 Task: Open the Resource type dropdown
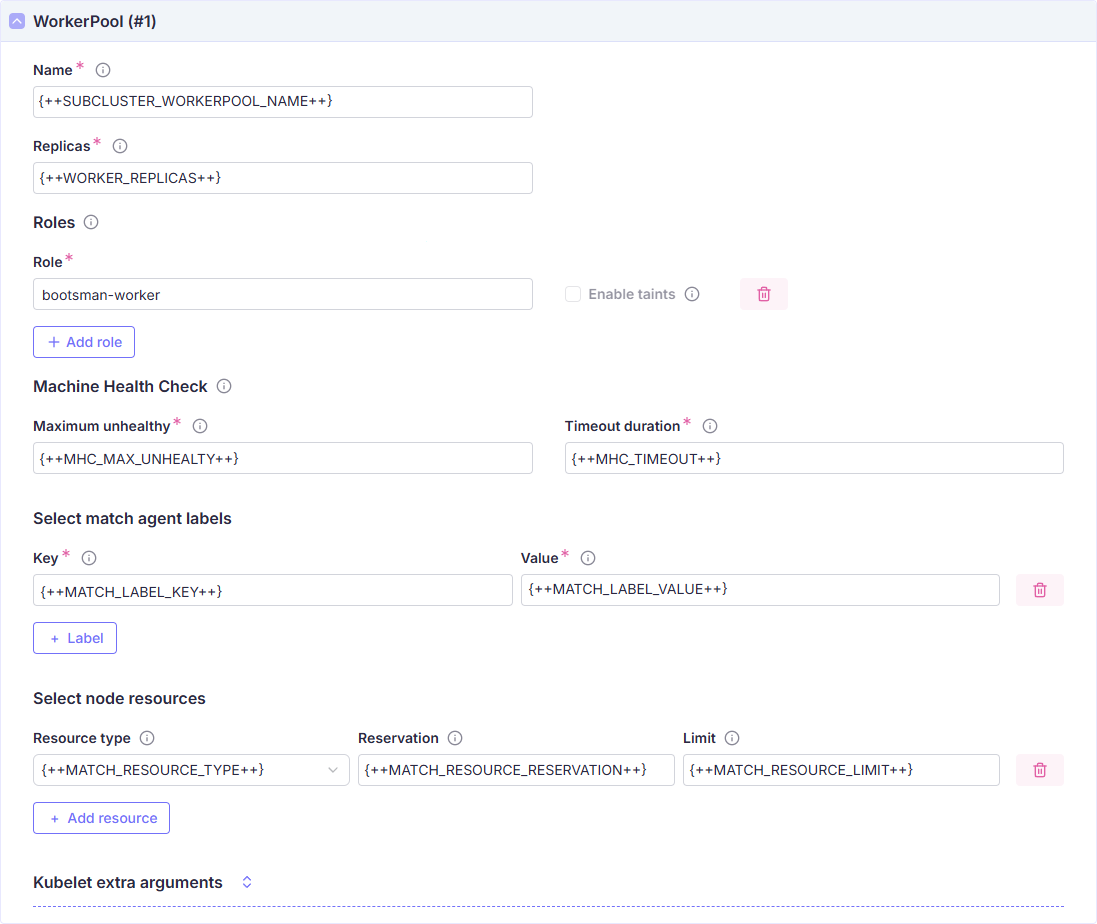pos(191,770)
